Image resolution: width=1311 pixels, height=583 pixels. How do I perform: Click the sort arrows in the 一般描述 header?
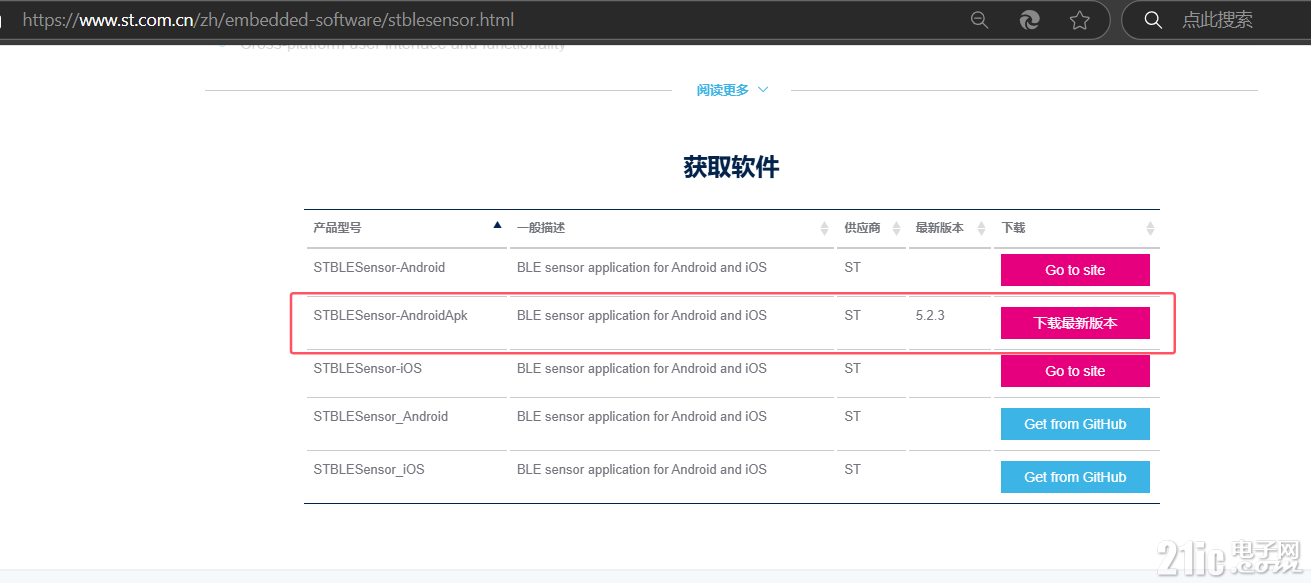825,228
